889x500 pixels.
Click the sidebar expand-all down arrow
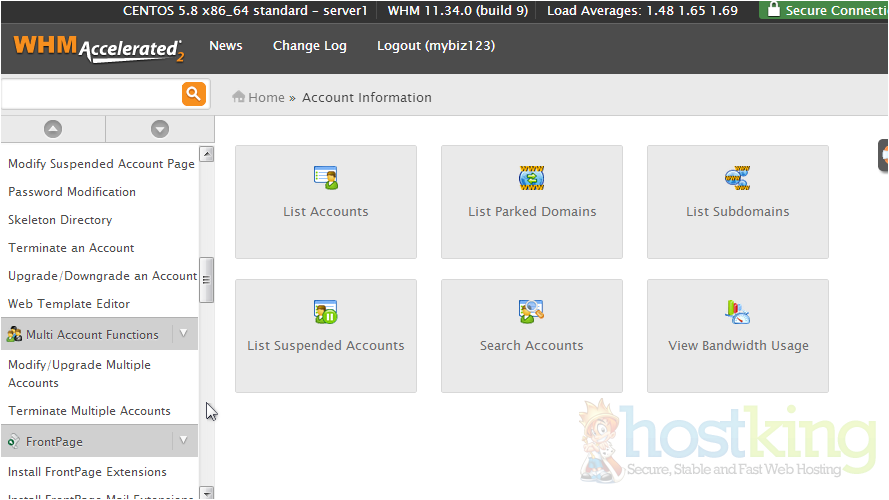[159, 129]
